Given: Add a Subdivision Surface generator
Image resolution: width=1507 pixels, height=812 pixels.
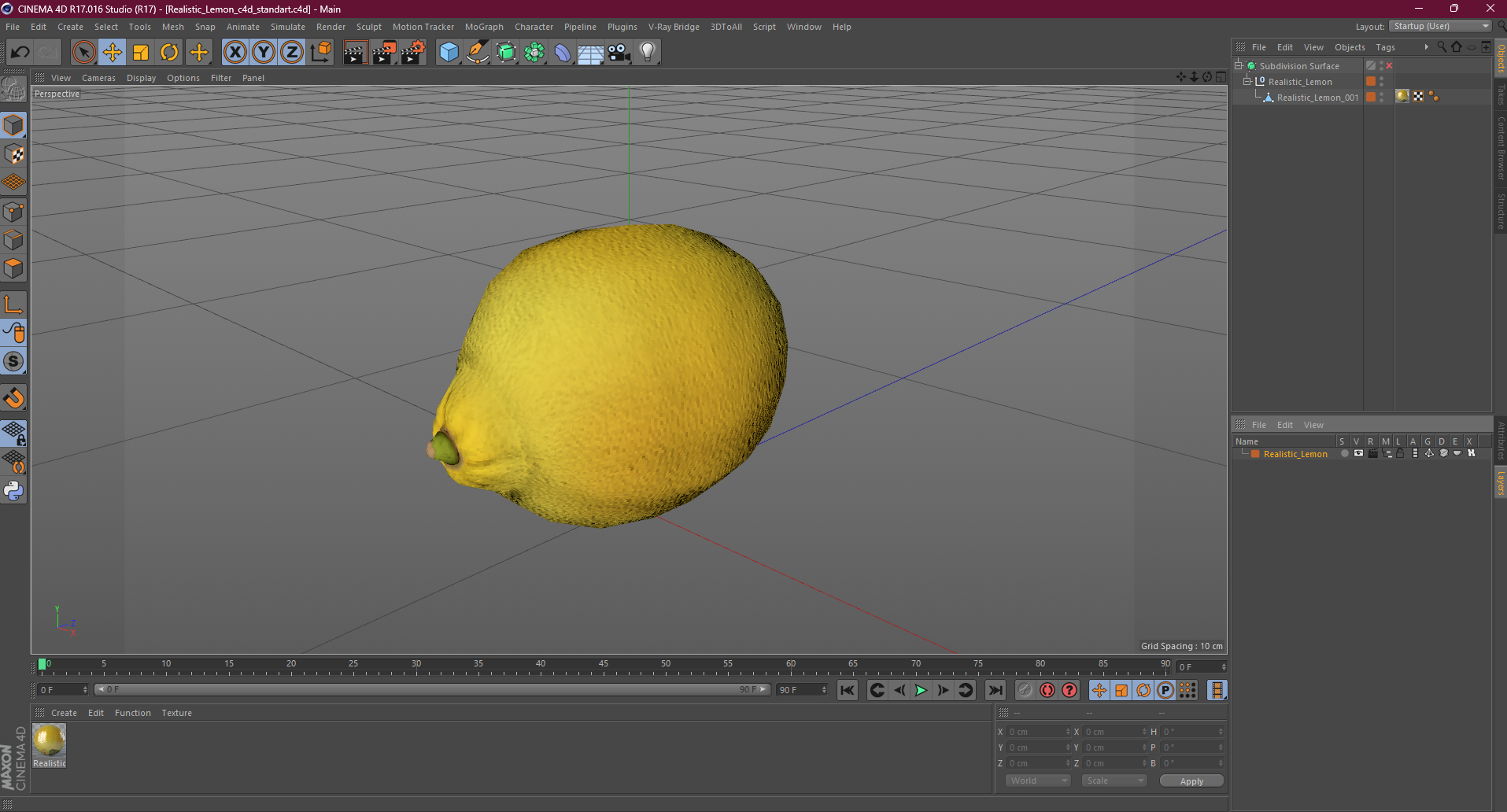Looking at the screenshot, I should pyautogui.click(x=506, y=52).
